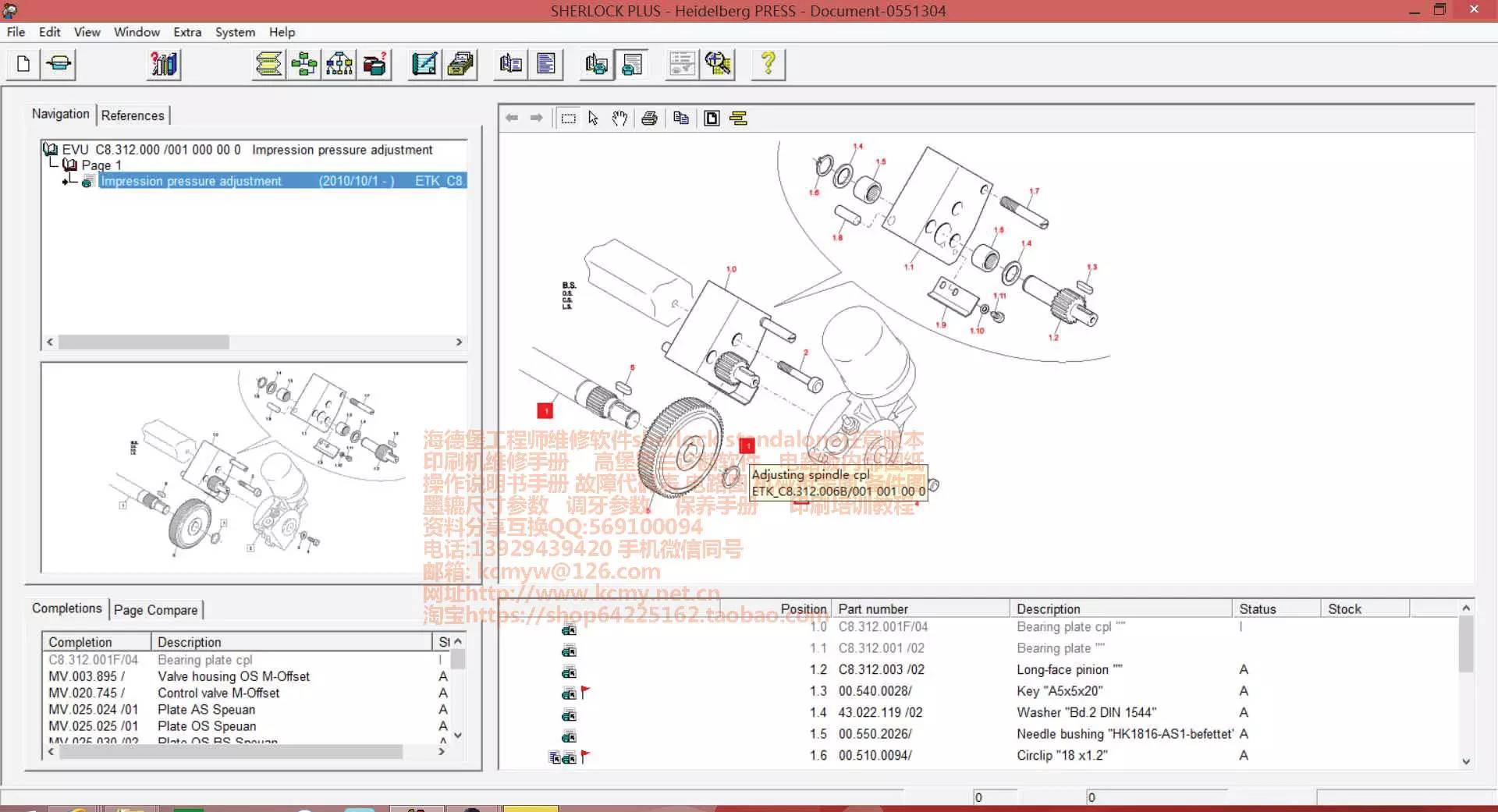Click the yellow fan-fold stack toolbar icon

(x=269, y=64)
